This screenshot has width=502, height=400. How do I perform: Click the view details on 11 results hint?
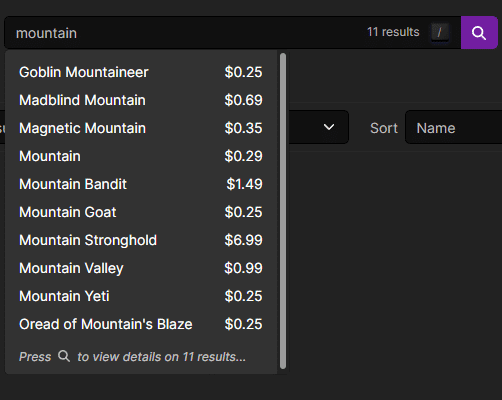[x=132, y=357]
